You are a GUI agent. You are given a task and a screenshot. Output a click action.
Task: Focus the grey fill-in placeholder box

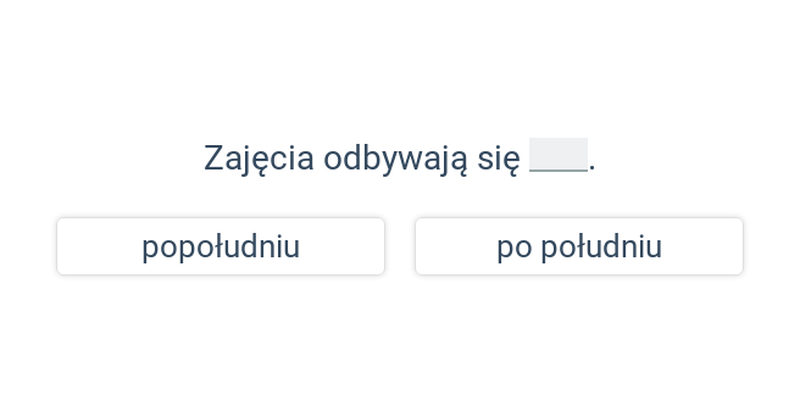[x=559, y=155]
